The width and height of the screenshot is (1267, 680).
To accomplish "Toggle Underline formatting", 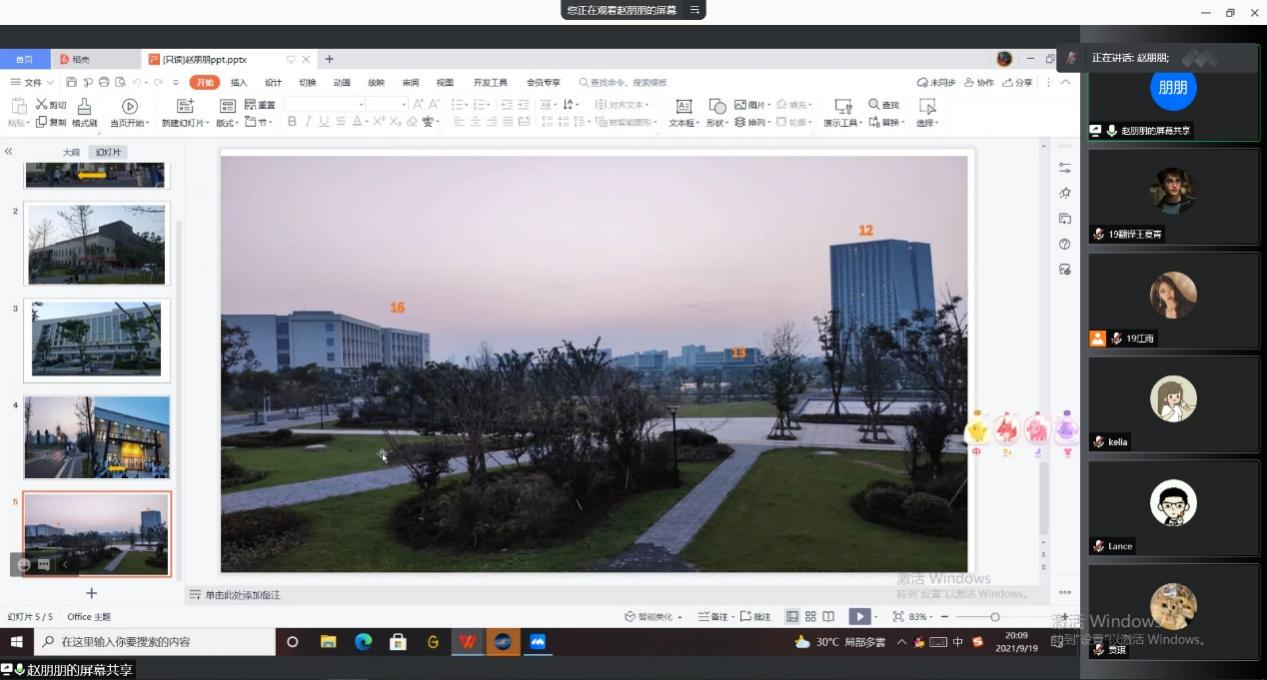I will (324, 122).
